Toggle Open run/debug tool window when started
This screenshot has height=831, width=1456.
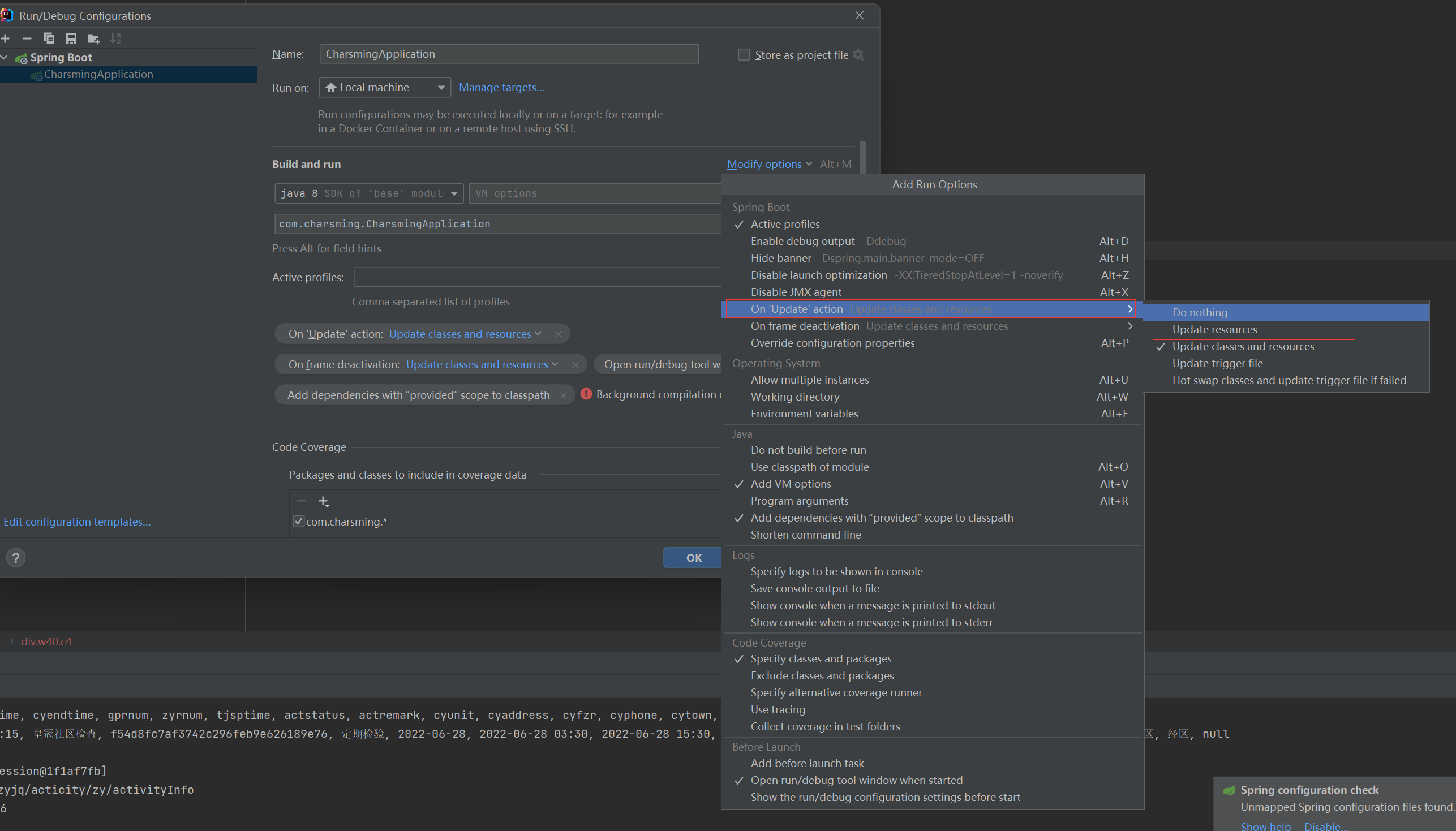(933, 780)
